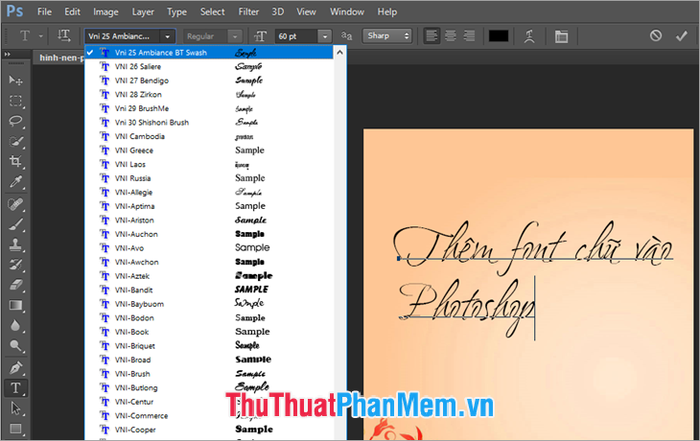Choose the VNI-Avo font
The height and width of the screenshot is (441, 700).
point(208,248)
